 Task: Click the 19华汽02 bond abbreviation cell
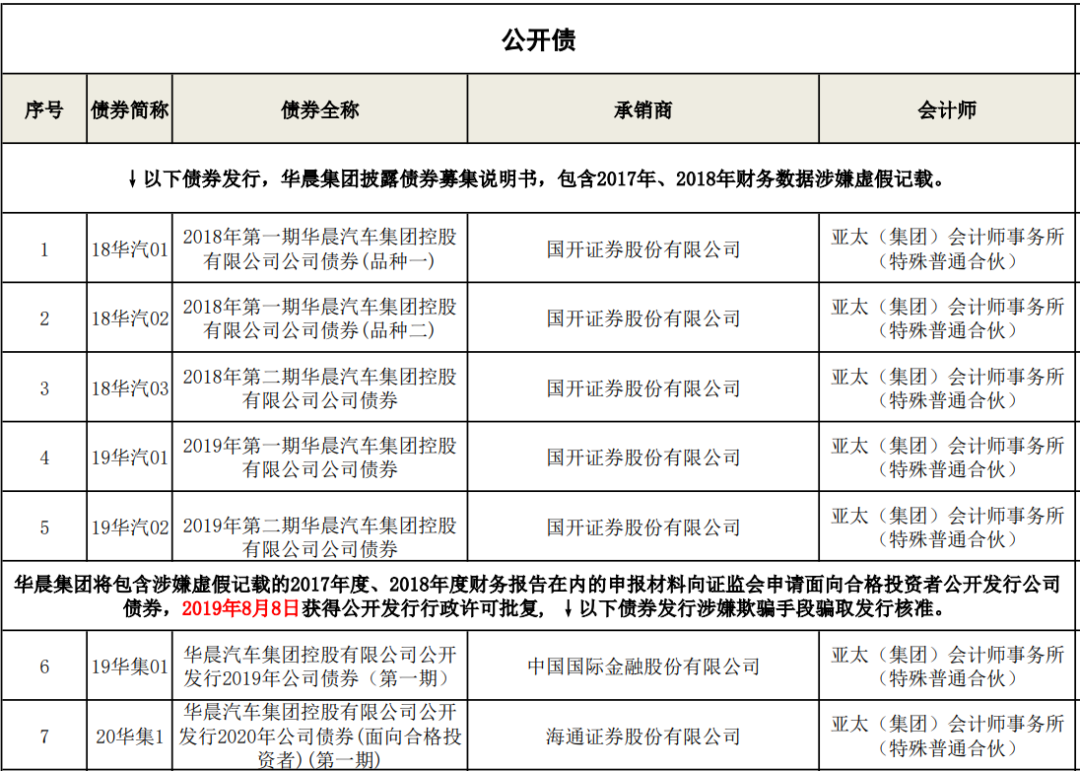130,527
